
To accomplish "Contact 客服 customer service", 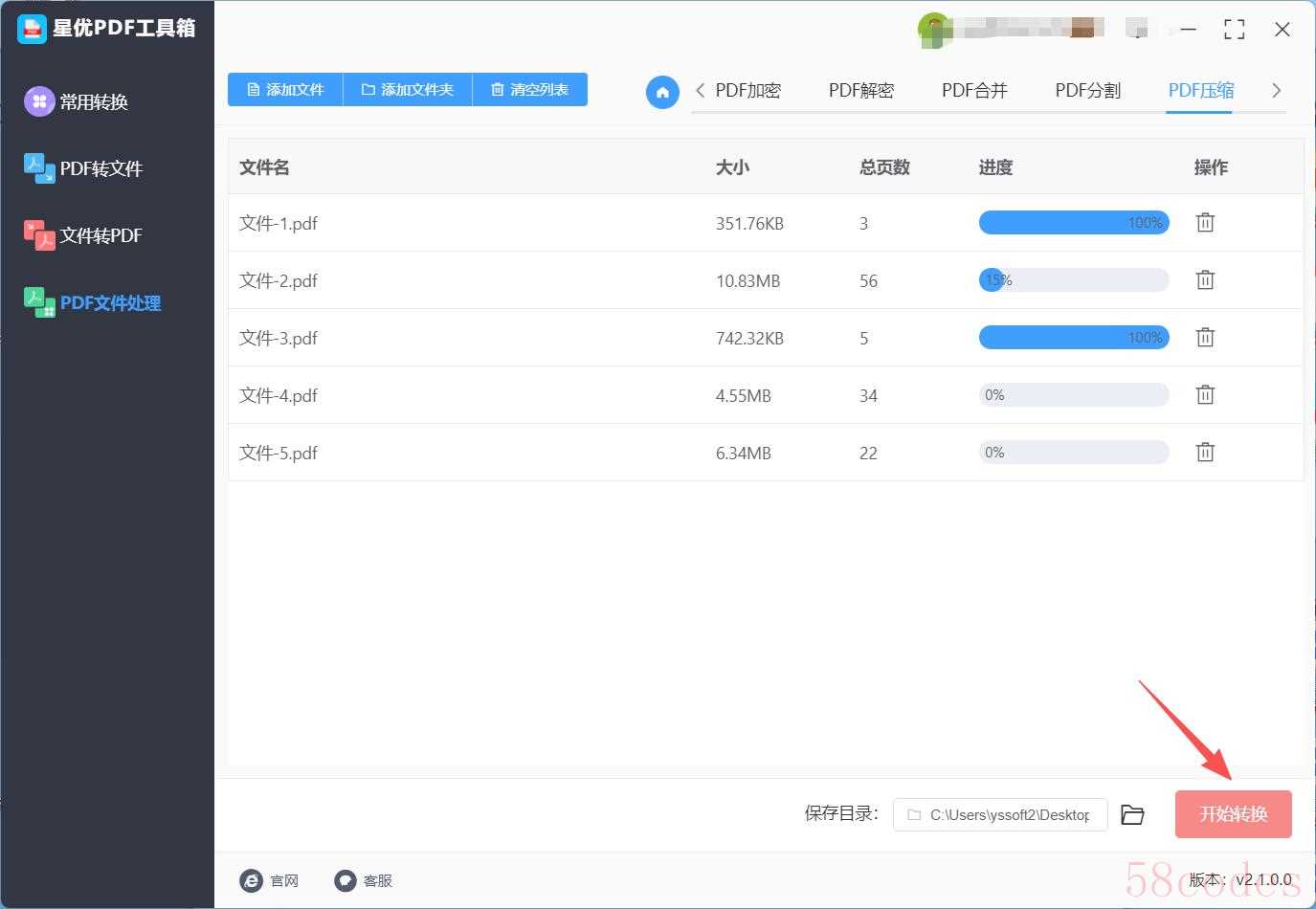I will (364, 880).
